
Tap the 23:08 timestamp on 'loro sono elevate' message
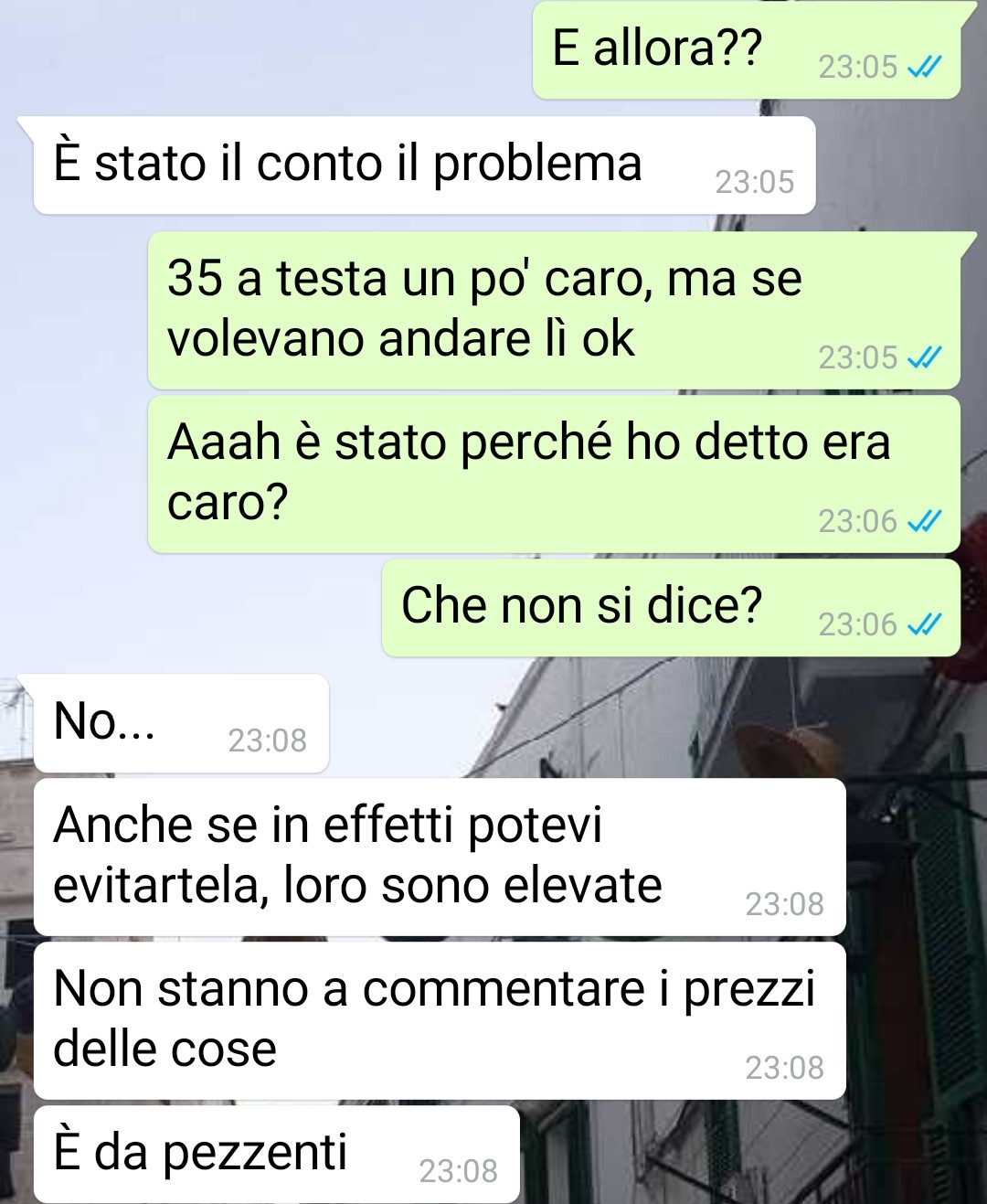tap(785, 904)
